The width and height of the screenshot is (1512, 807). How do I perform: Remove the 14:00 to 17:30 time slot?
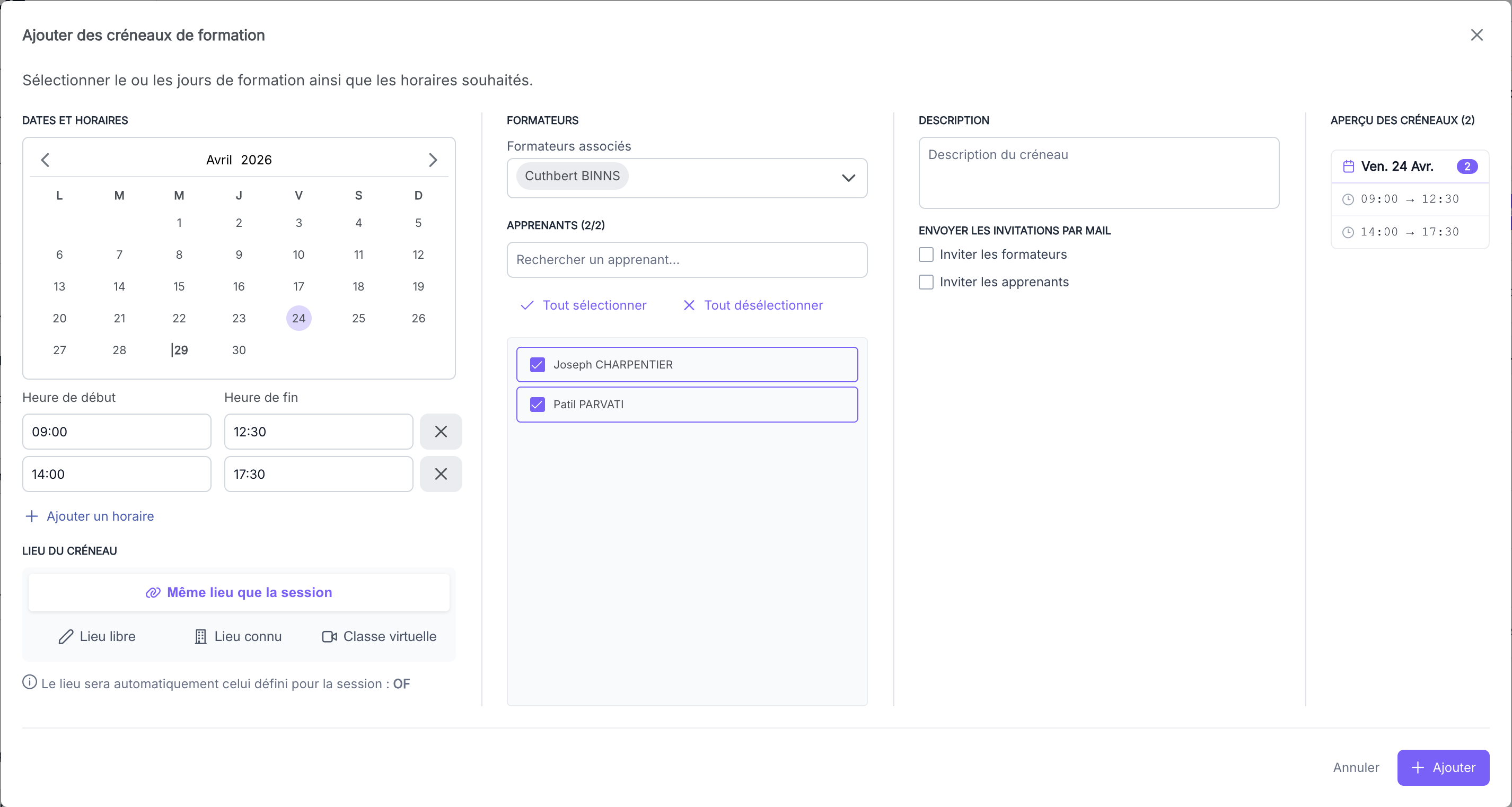tap(441, 473)
